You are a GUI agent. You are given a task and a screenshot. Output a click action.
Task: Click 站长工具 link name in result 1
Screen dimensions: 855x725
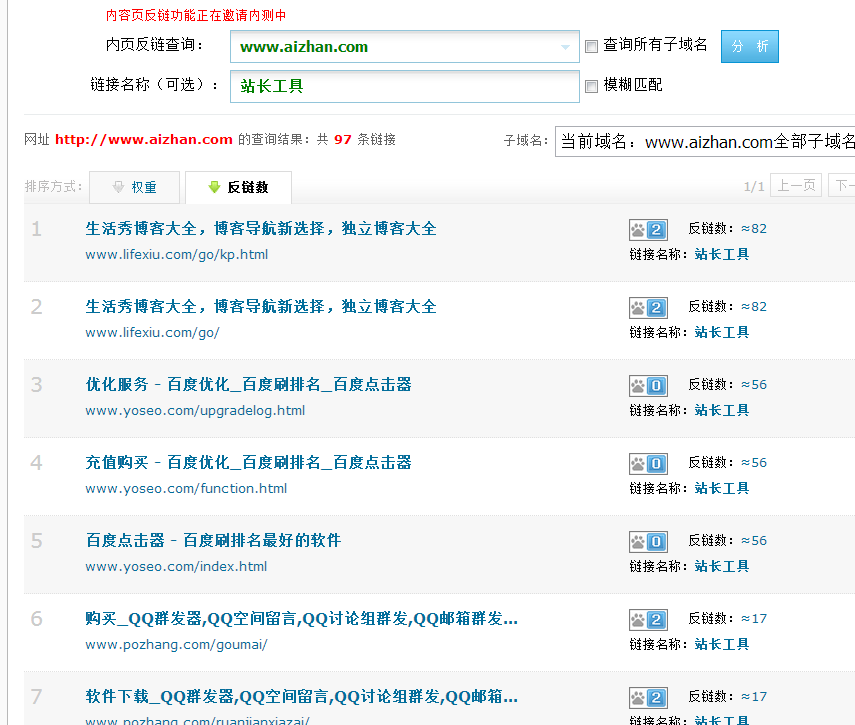point(721,255)
